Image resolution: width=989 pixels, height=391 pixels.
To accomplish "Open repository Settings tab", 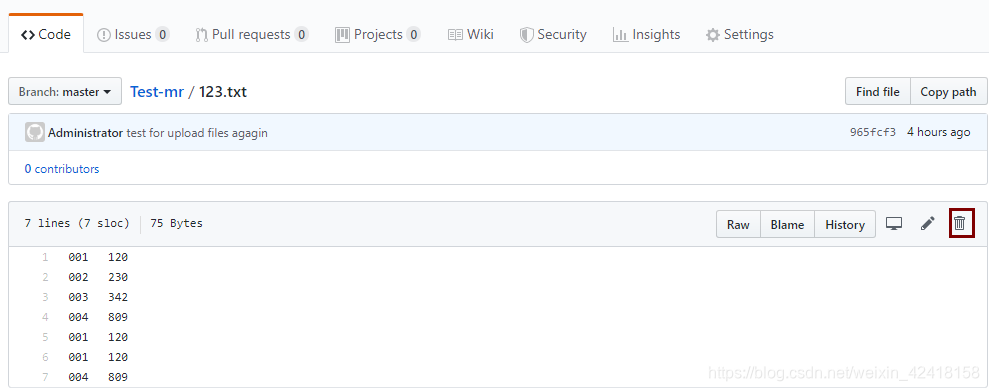I will [x=740, y=34].
